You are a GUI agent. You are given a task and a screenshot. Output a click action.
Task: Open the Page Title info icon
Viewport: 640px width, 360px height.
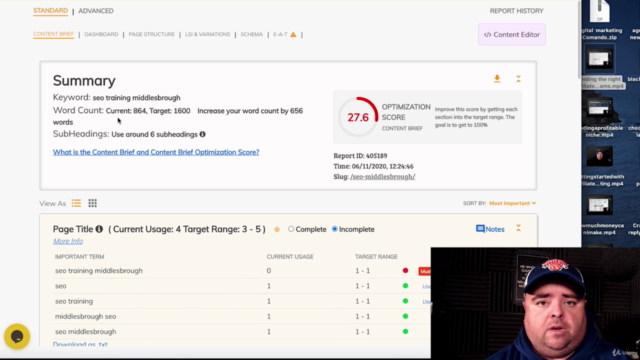99,229
